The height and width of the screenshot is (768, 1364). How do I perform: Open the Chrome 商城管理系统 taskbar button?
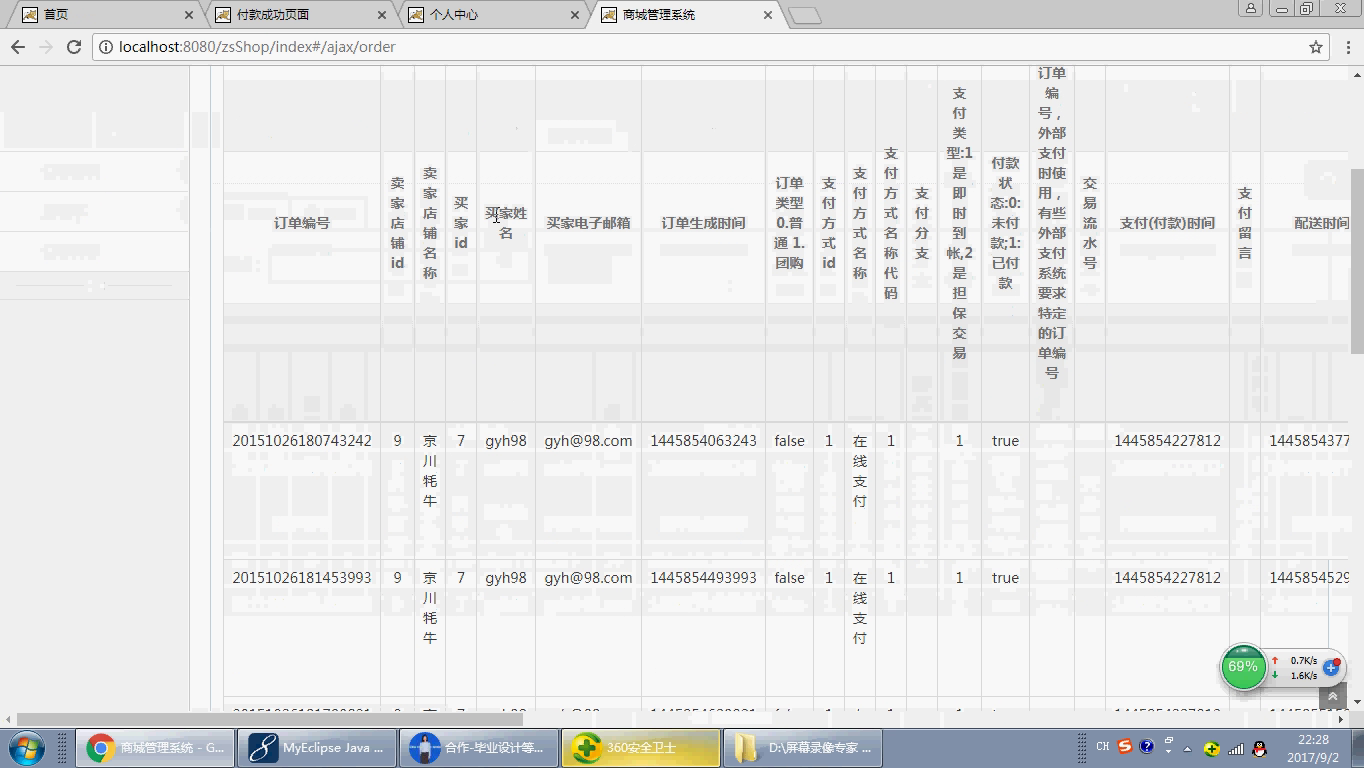coord(155,748)
